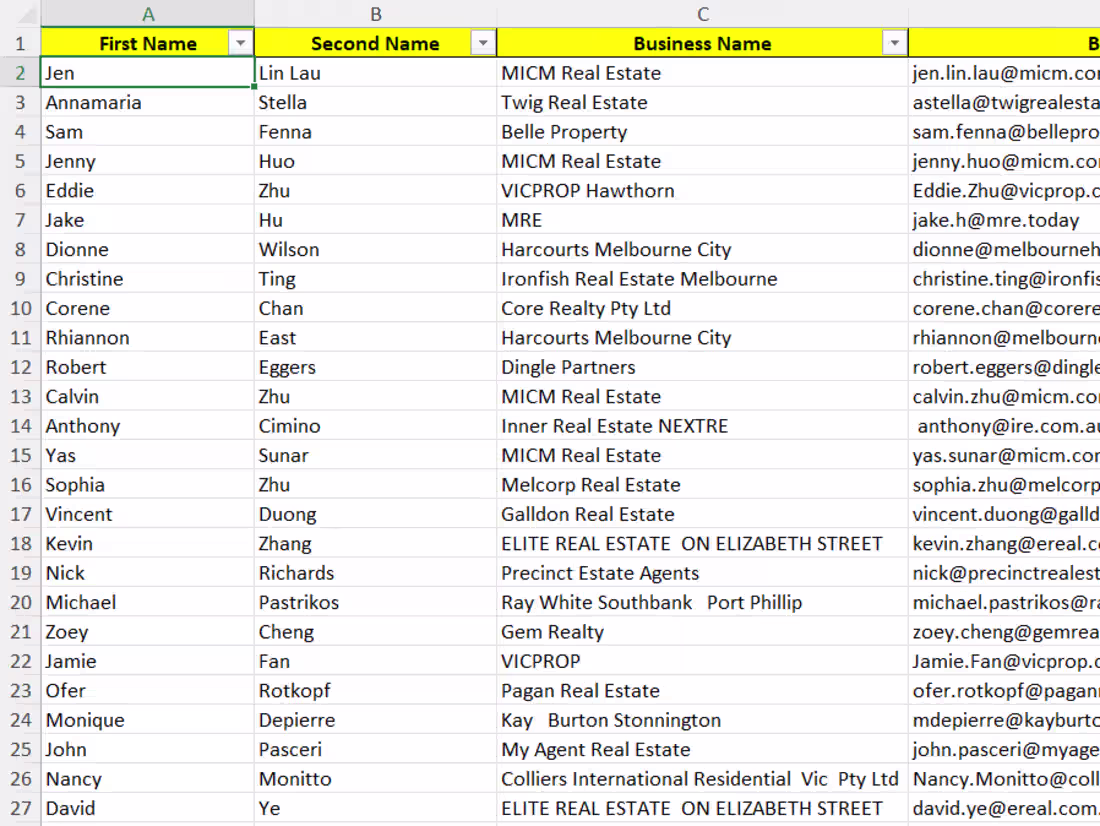The image size is (1100, 826).
Task: Click the Business Name header cell
Action: pos(702,44)
